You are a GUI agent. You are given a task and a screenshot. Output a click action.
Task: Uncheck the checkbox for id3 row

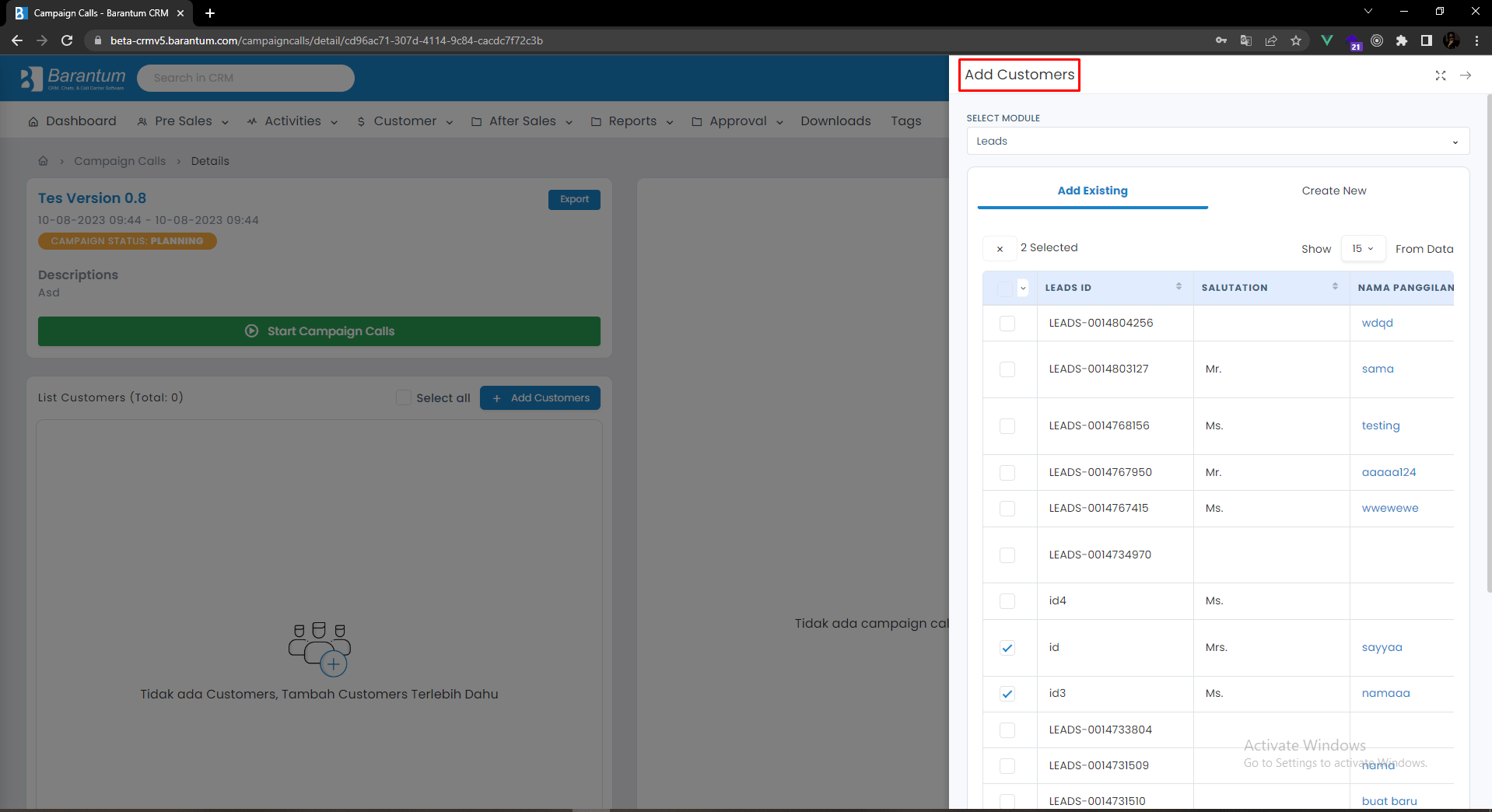point(1007,694)
